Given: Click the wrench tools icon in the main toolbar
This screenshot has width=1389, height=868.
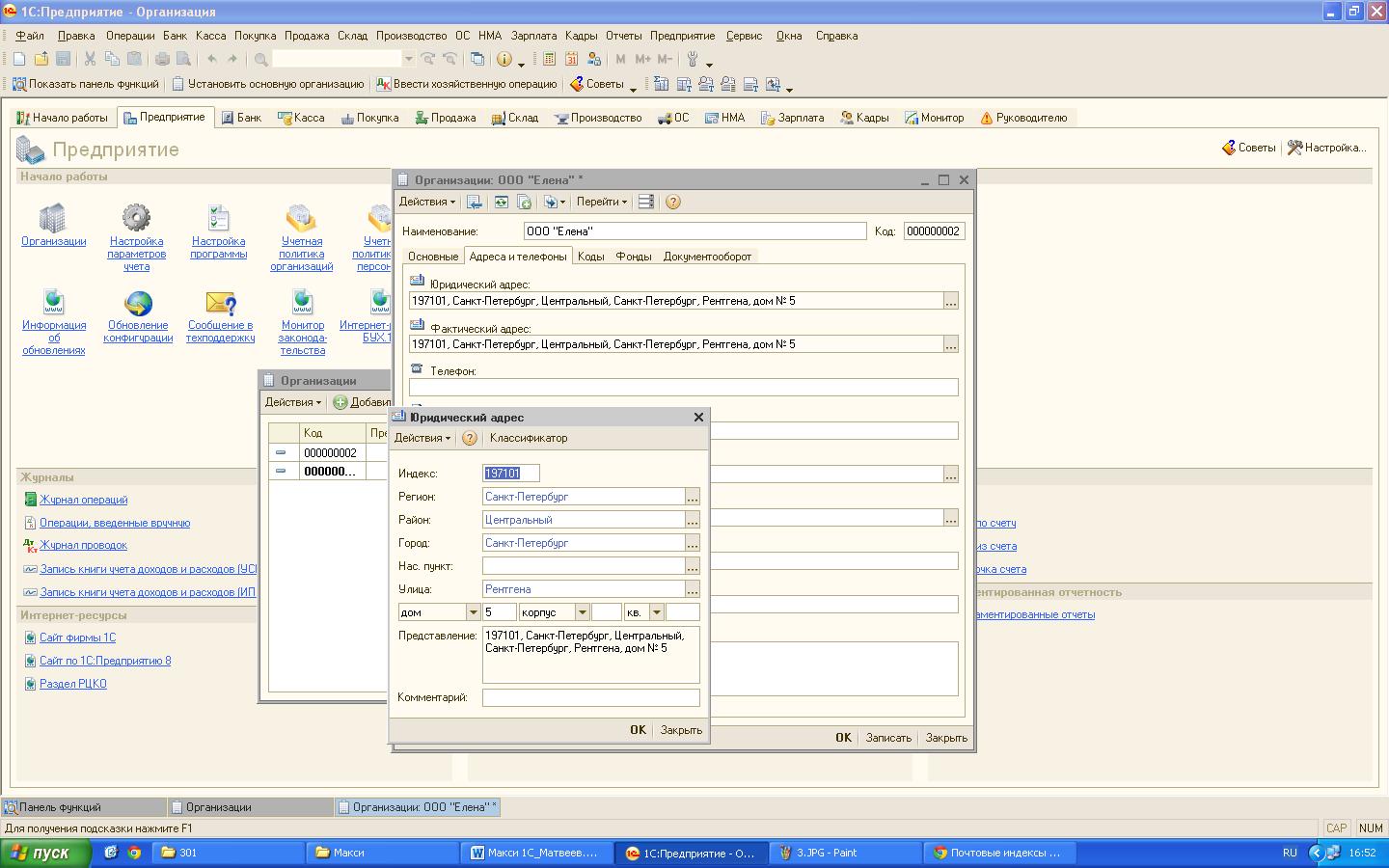Looking at the screenshot, I should [x=692, y=59].
